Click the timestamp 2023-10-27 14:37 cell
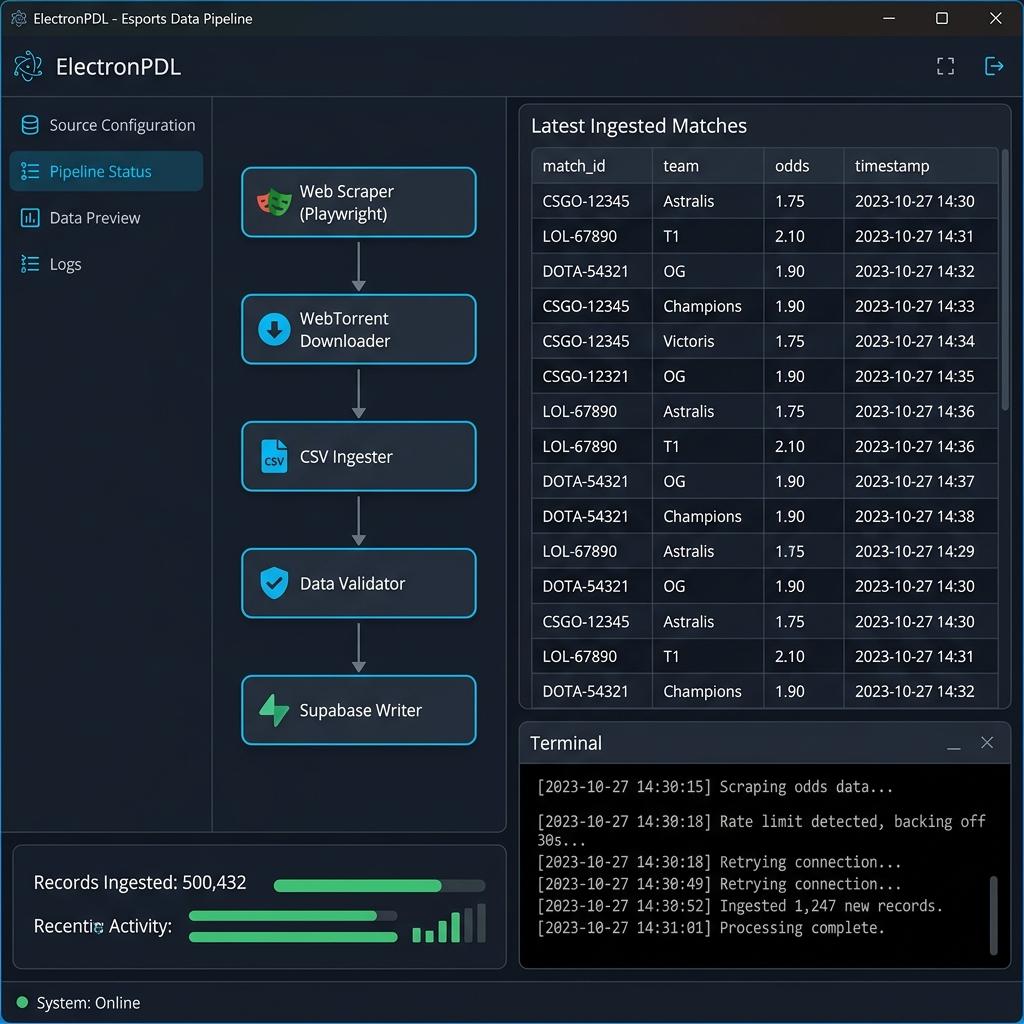 921,481
